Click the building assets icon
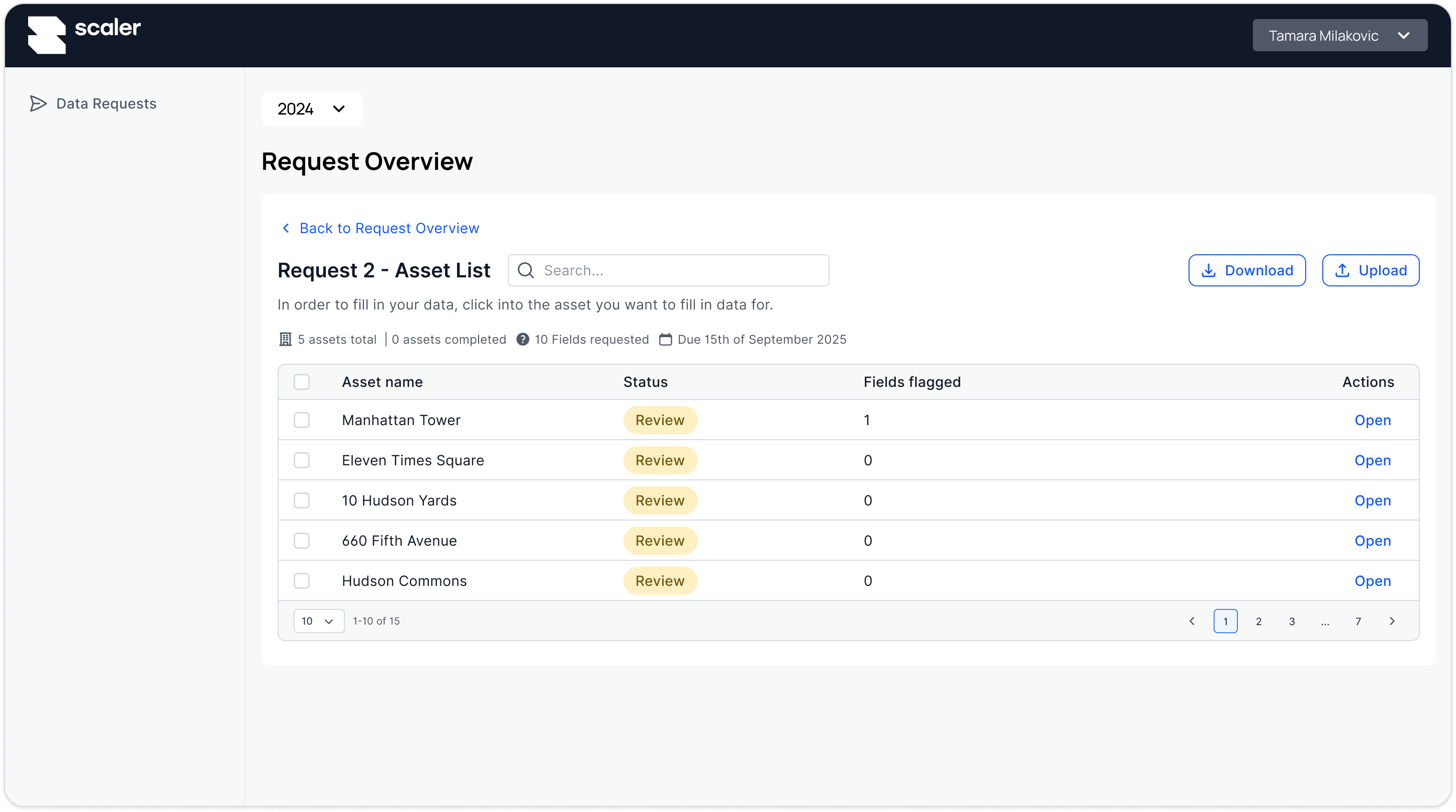1456x812 pixels. coord(286,340)
